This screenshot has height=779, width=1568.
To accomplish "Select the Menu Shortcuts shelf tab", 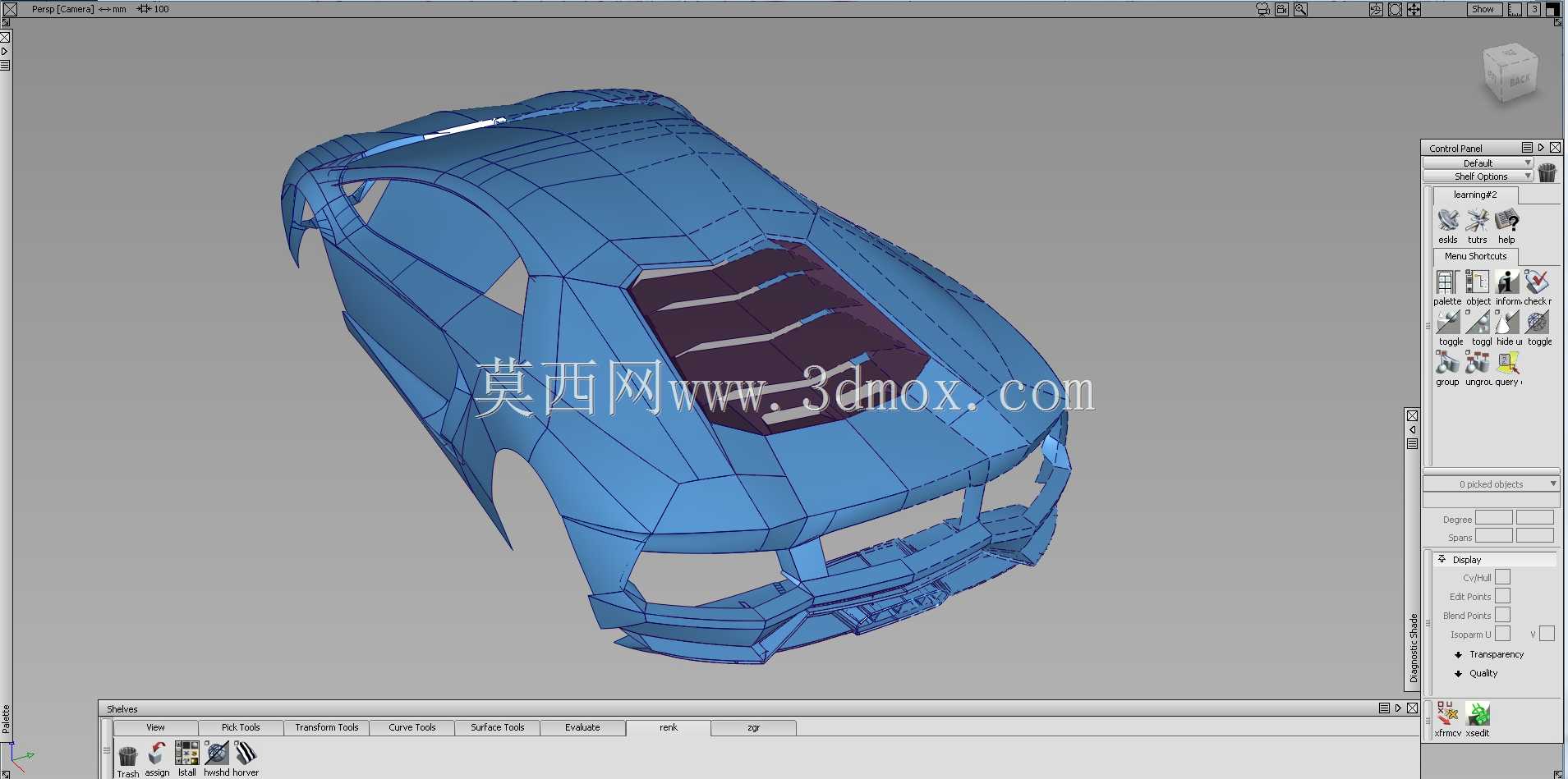I will point(1475,257).
